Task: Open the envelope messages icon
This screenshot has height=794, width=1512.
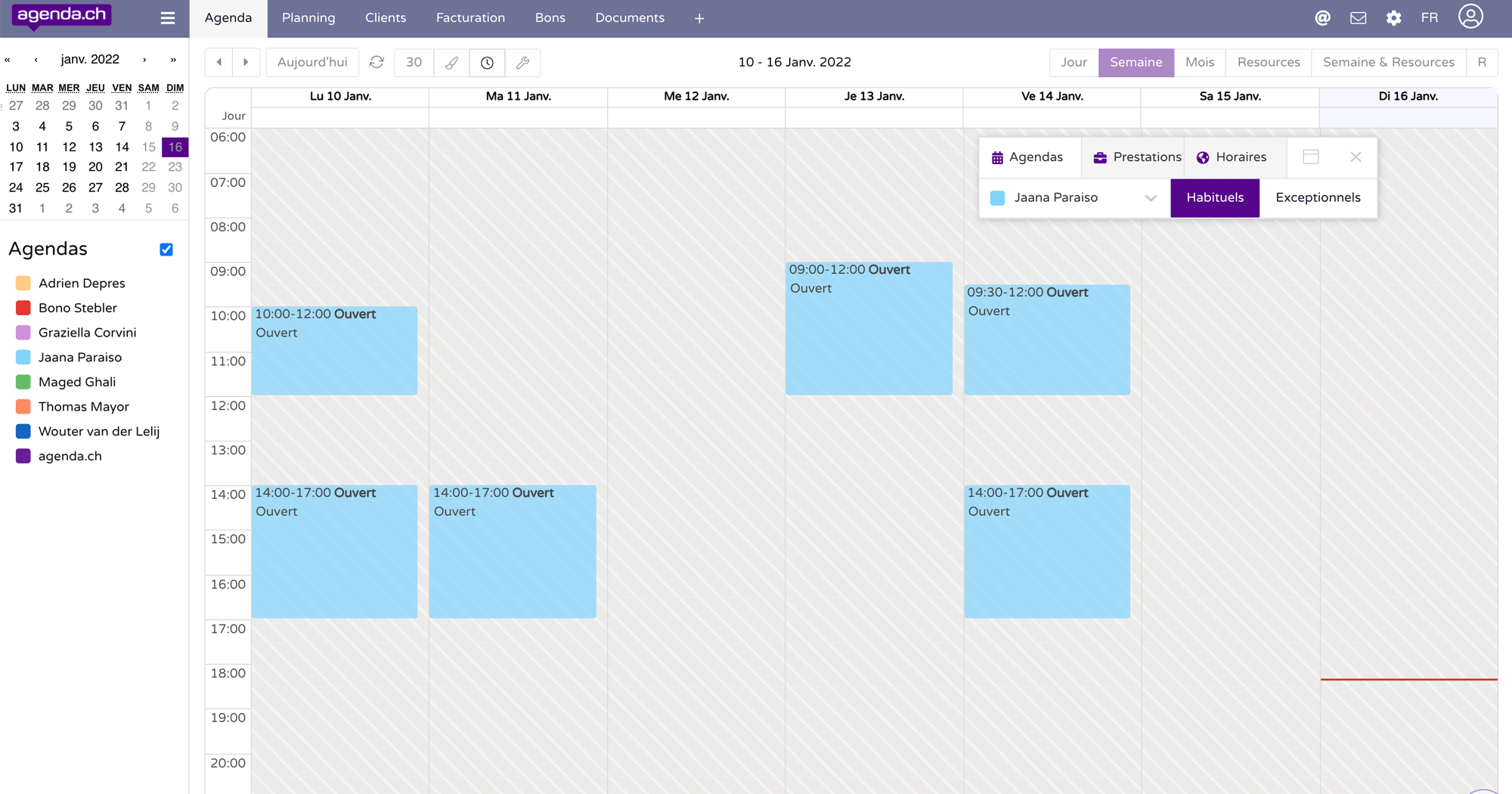Action: click(1358, 18)
